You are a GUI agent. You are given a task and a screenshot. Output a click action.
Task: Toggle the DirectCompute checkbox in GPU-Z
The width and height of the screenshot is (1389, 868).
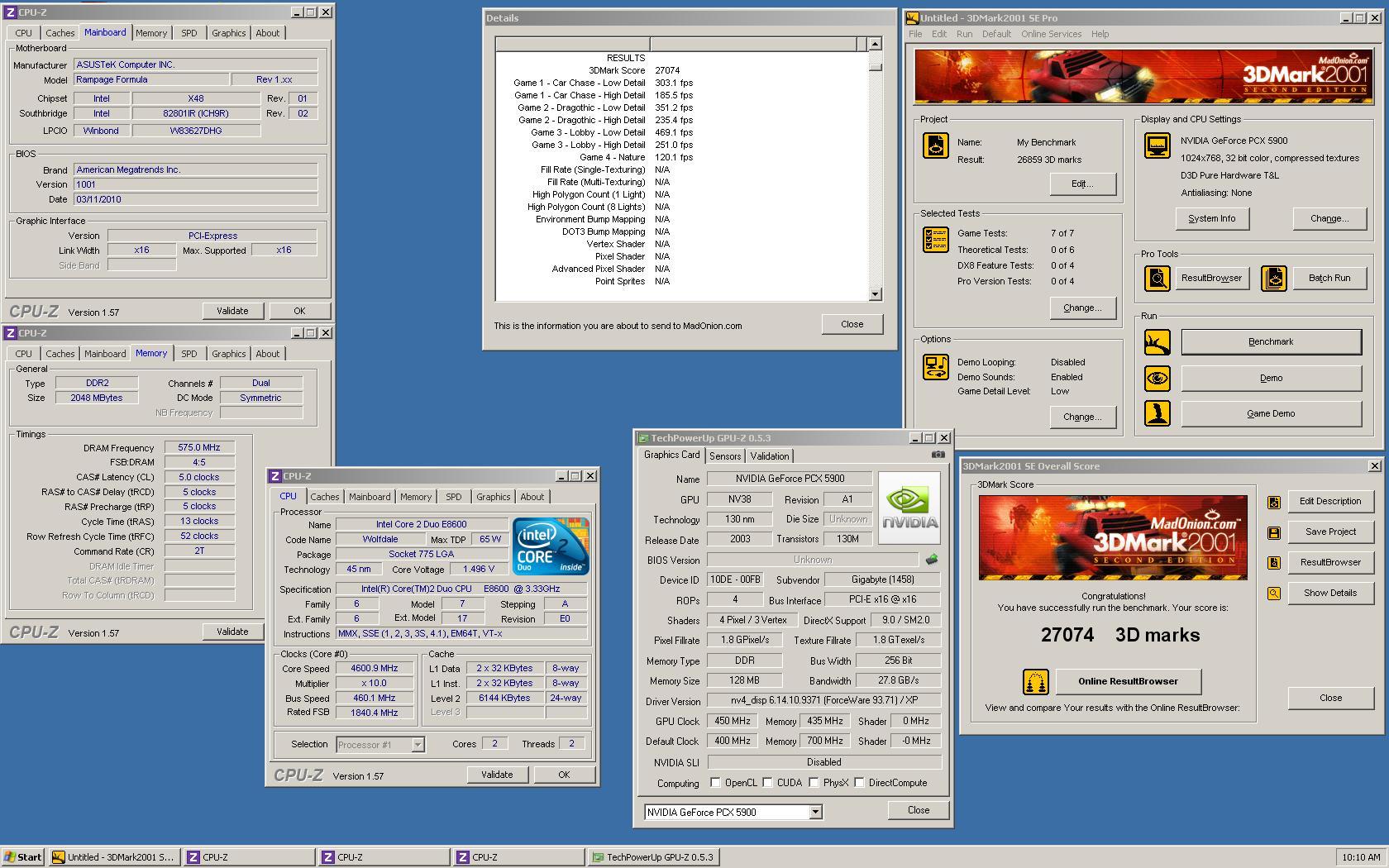point(859,783)
